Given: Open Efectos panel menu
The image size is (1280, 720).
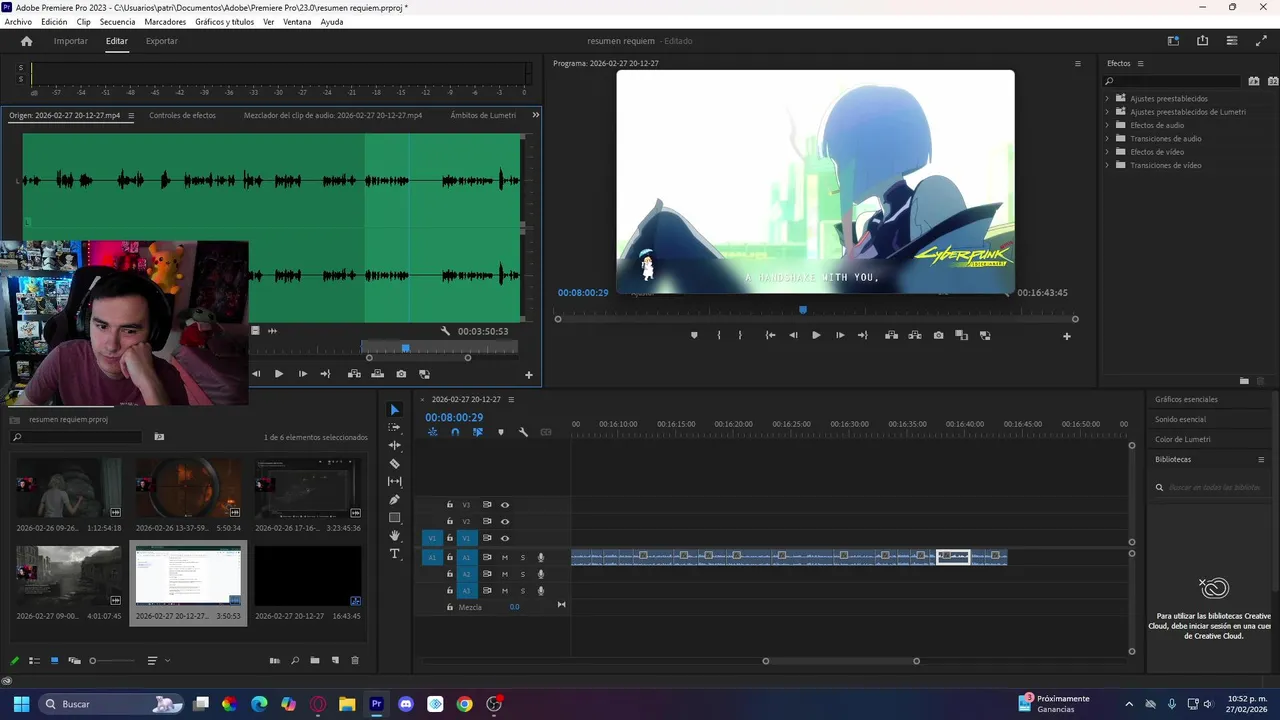Looking at the screenshot, I should (1140, 64).
